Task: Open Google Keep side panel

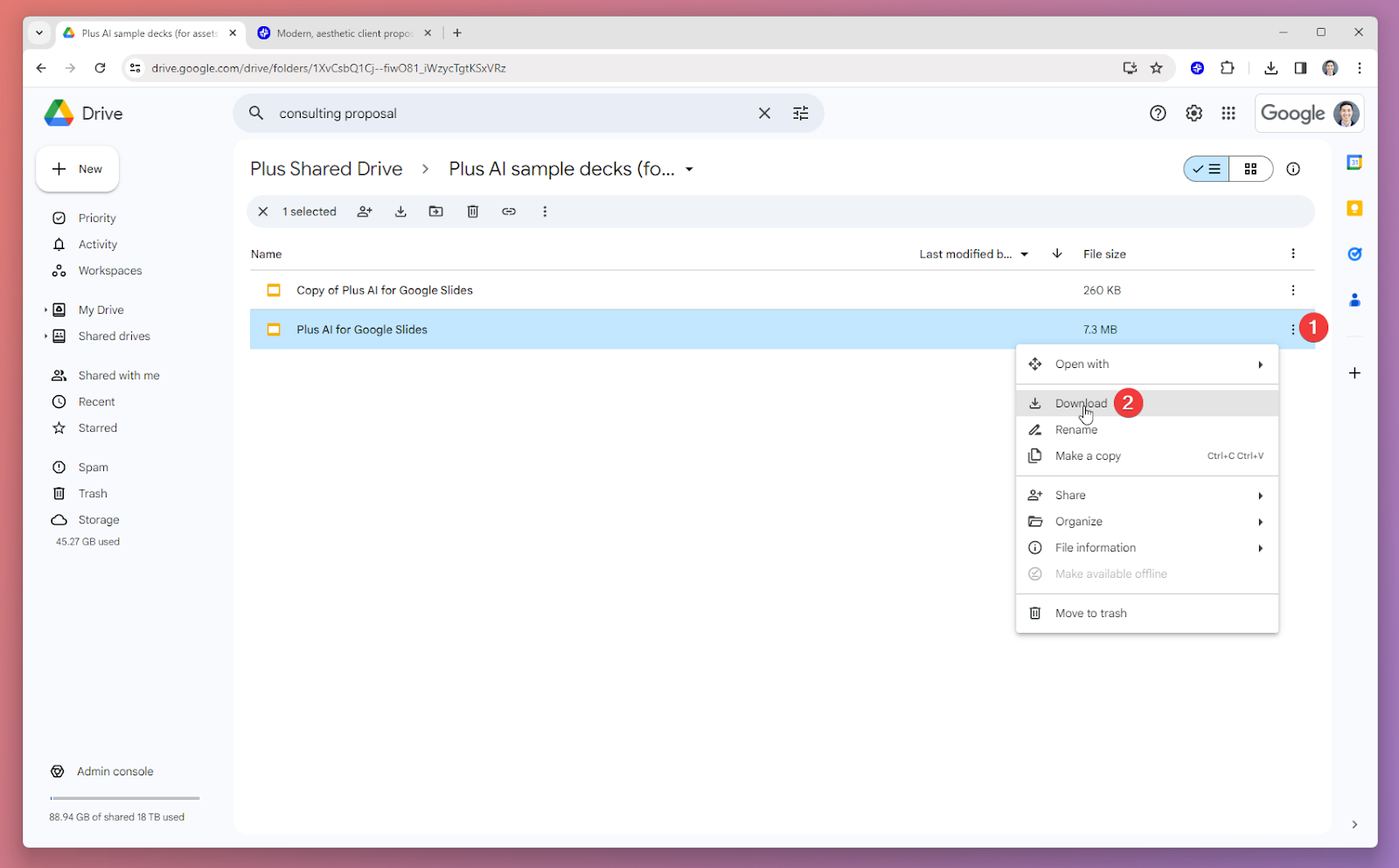Action: tap(1354, 208)
